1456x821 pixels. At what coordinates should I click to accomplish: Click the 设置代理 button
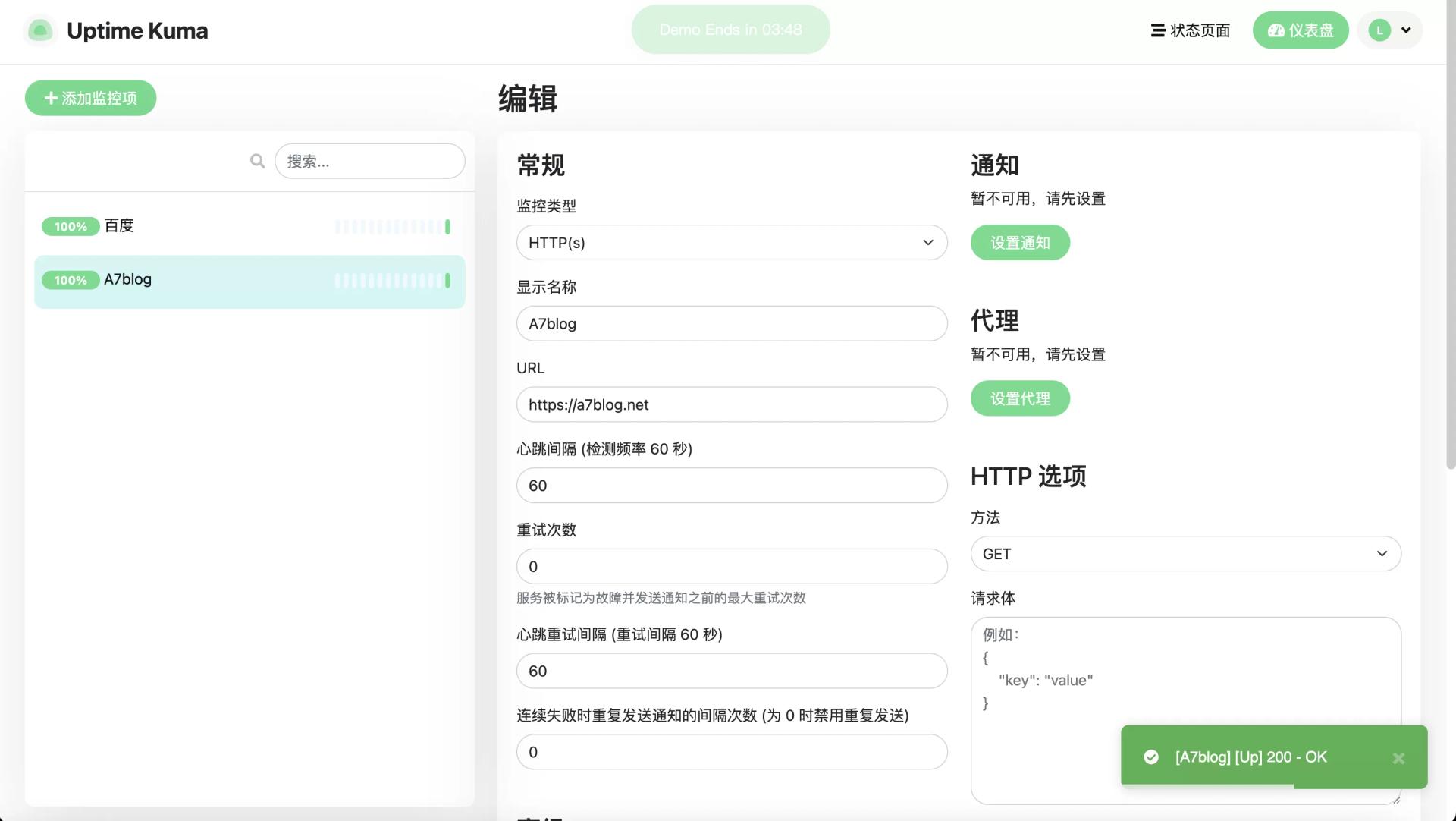click(x=1020, y=398)
